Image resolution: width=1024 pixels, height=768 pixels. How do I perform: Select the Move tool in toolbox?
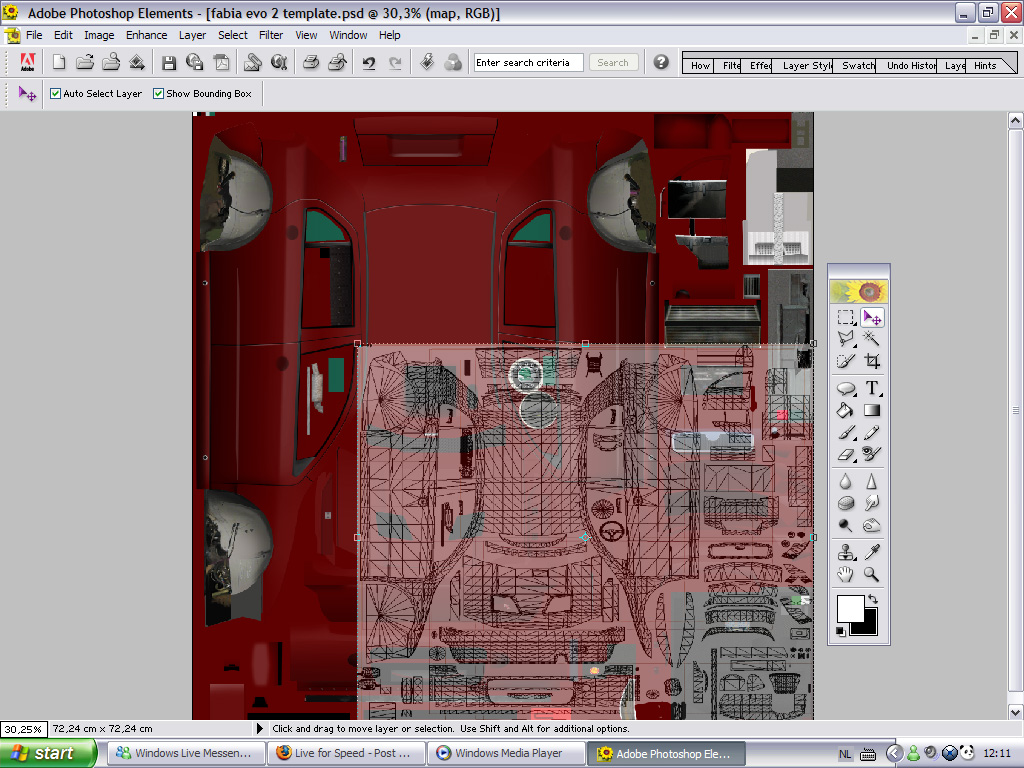(872, 317)
